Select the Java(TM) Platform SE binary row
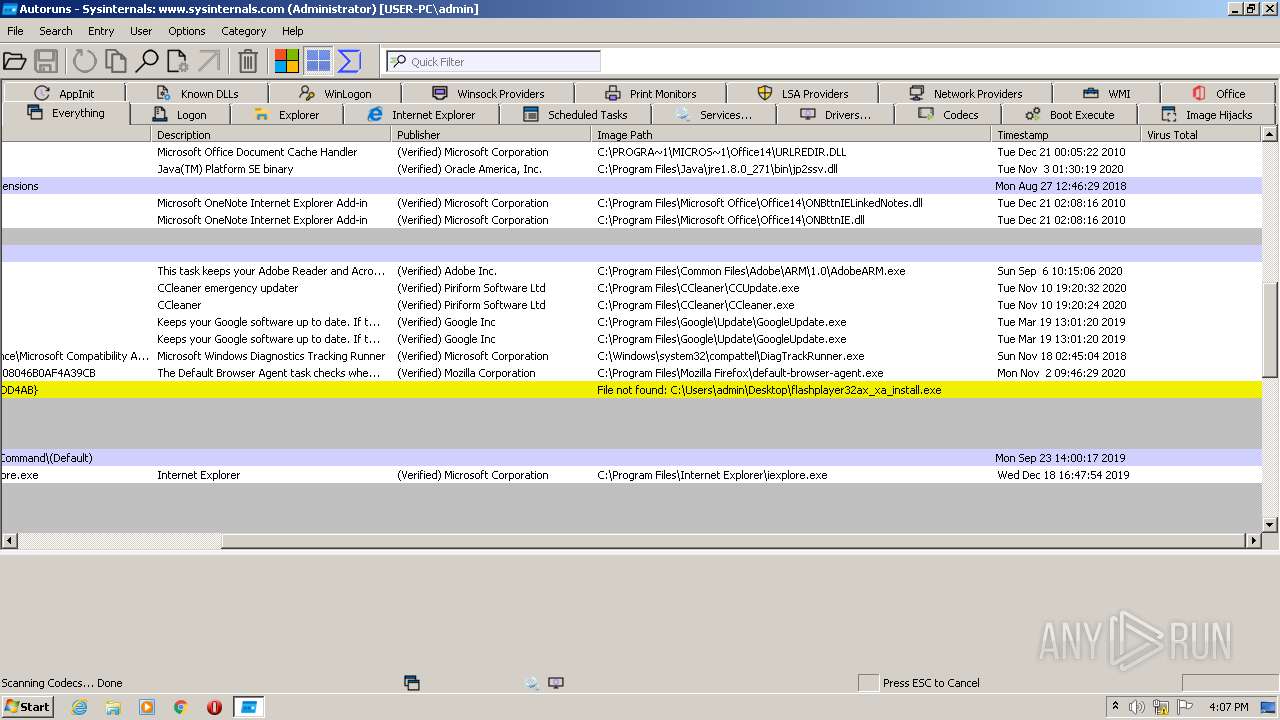This screenshot has width=1280, height=720. (x=631, y=169)
